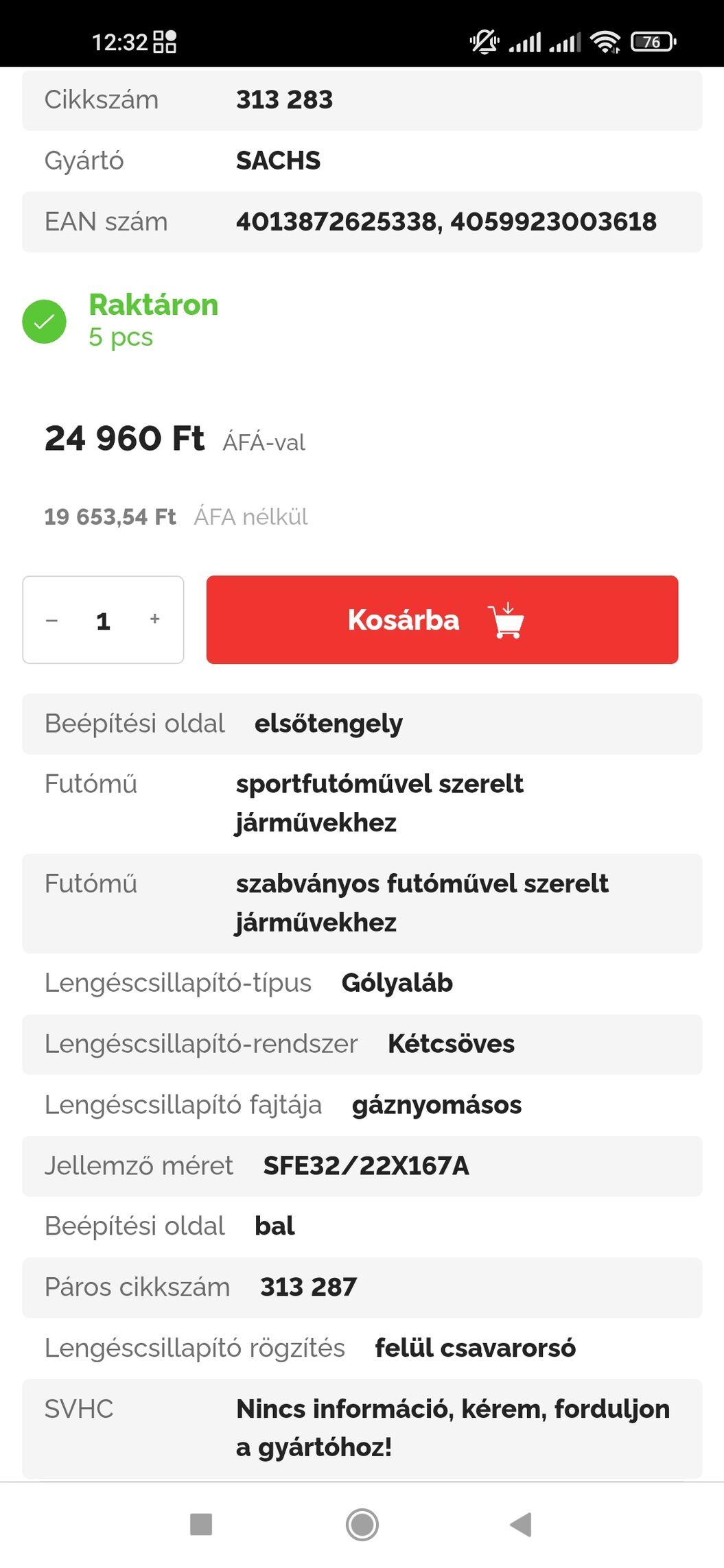
Task: Open recent apps with the square icon
Action: point(201,1524)
